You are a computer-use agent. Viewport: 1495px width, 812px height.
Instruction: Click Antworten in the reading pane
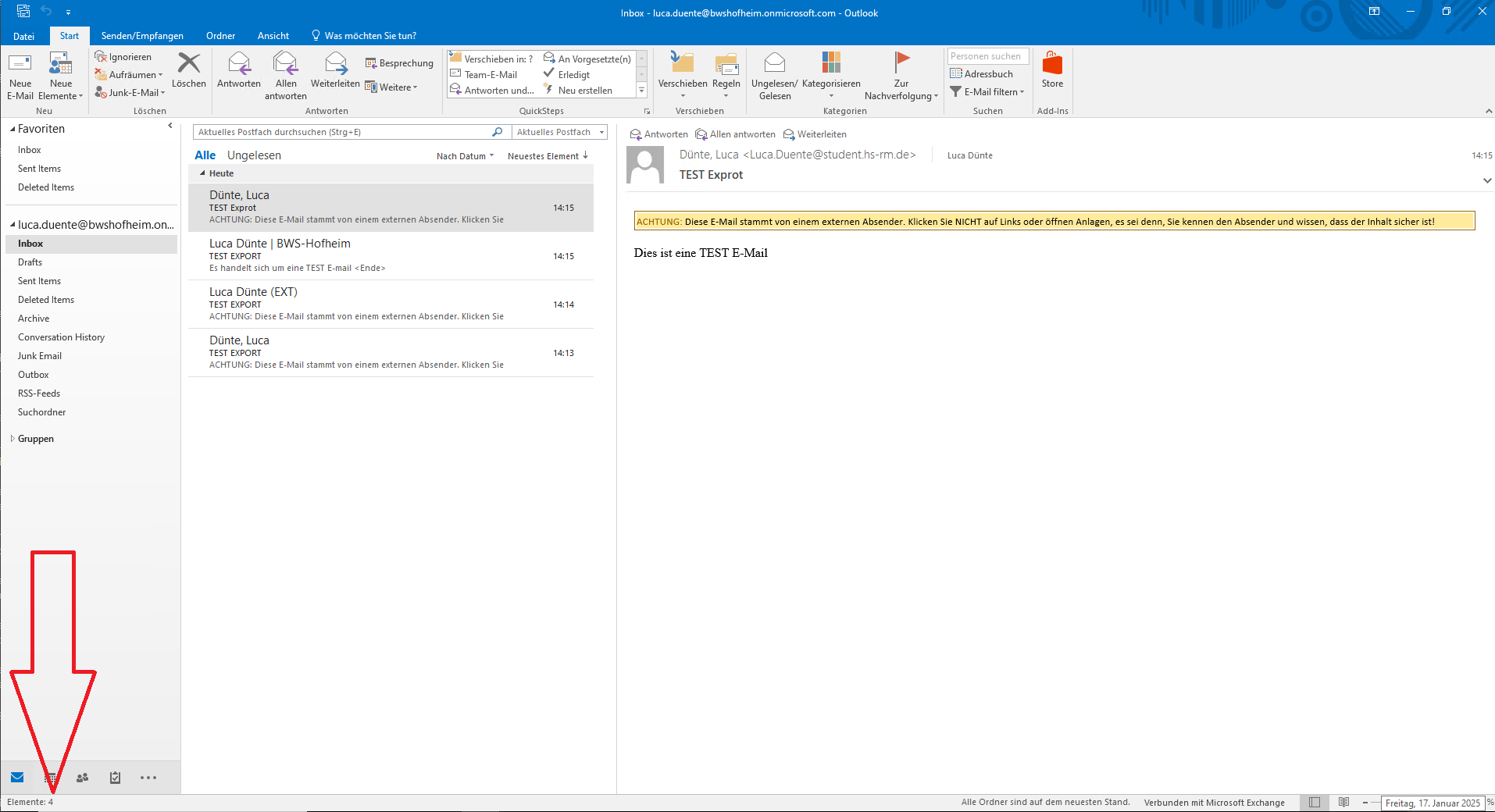click(x=659, y=134)
